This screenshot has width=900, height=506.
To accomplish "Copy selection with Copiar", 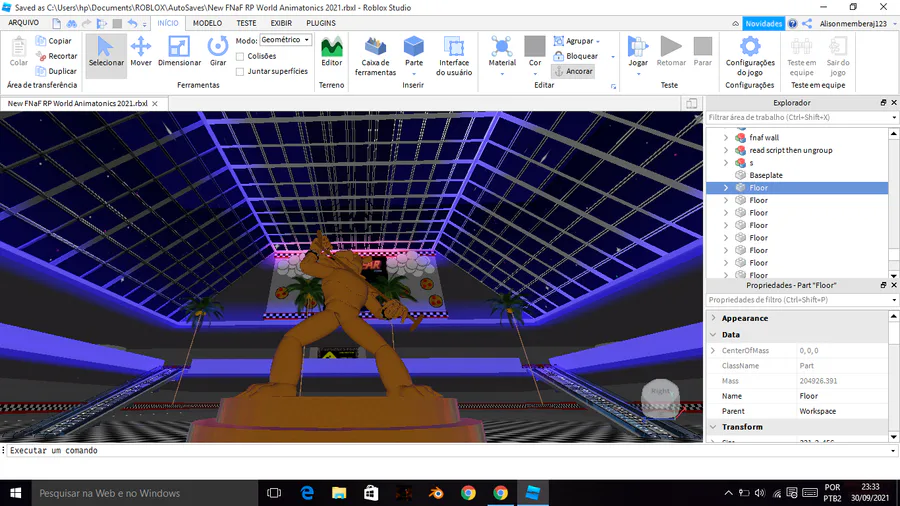I will pos(53,41).
